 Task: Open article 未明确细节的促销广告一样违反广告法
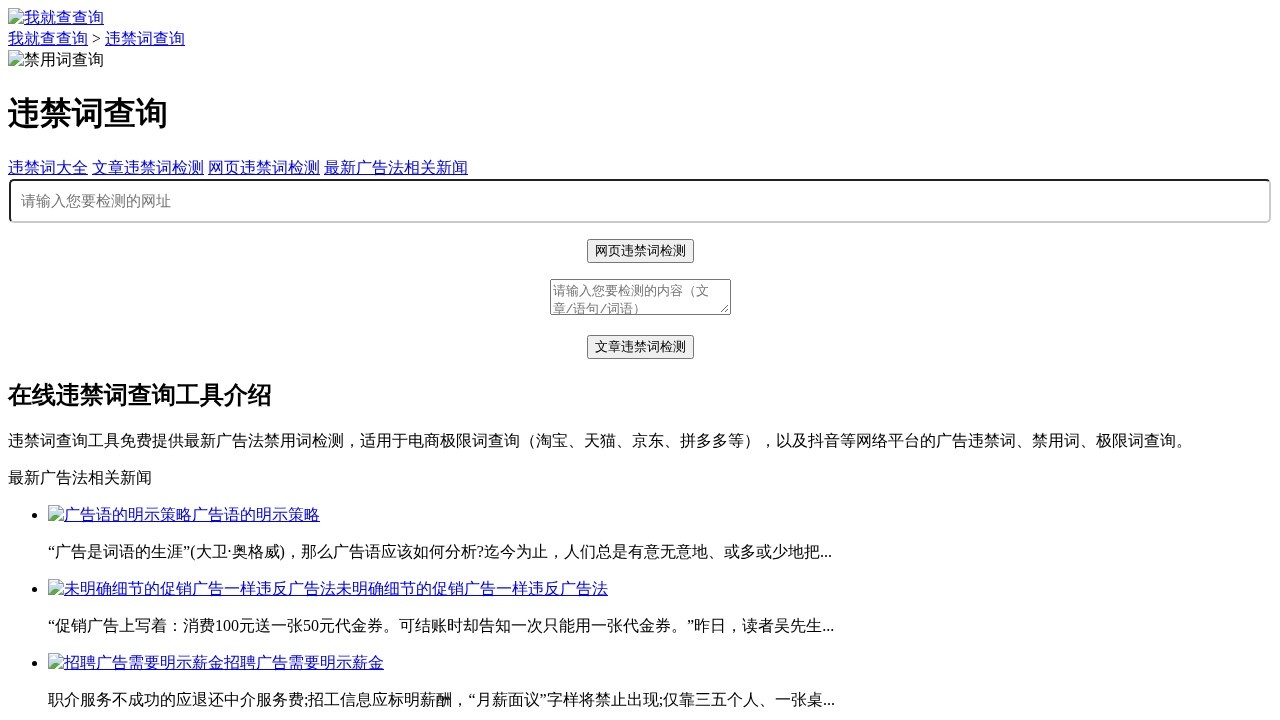click(x=328, y=588)
